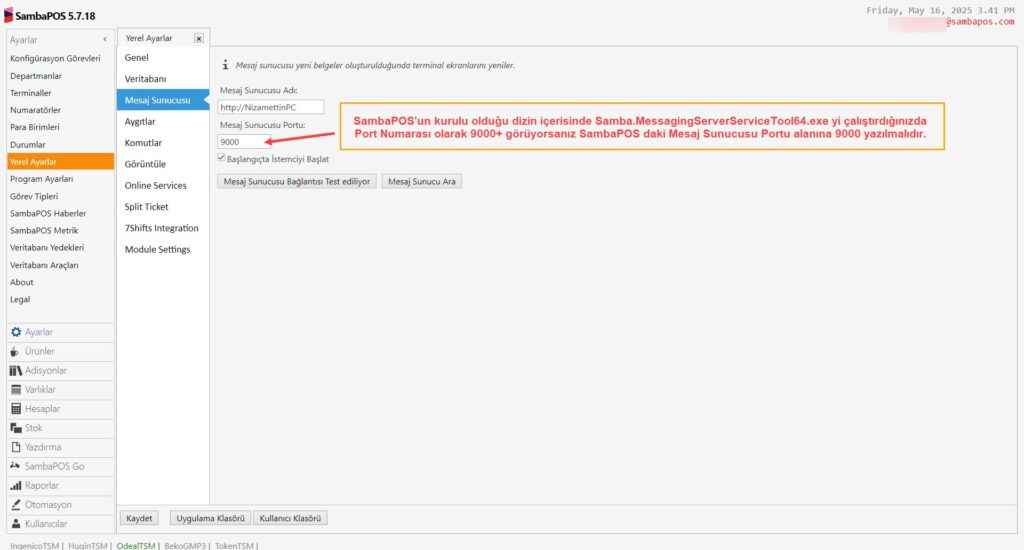Click the Raporlar chart icon
The image size is (1024, 550).
click(x=16, y=485)
